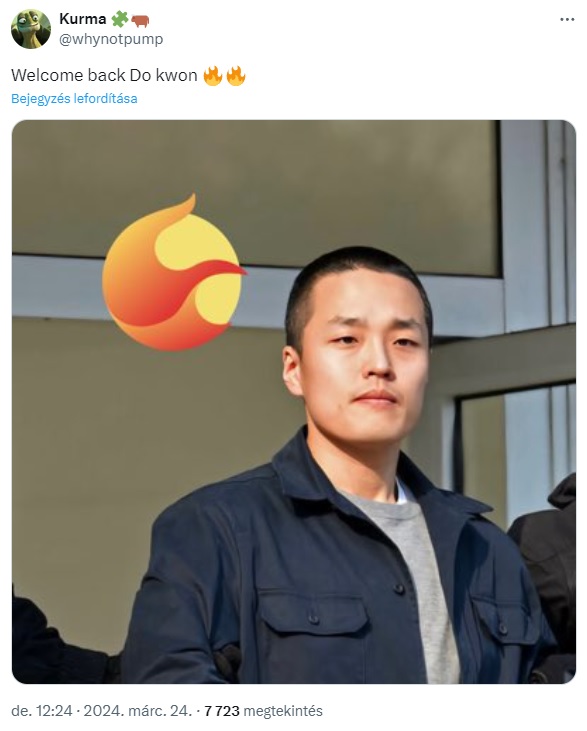Click the date 2024. márc. 24.
Viewport: 587px width, 731px height.
tap(138, 711)
